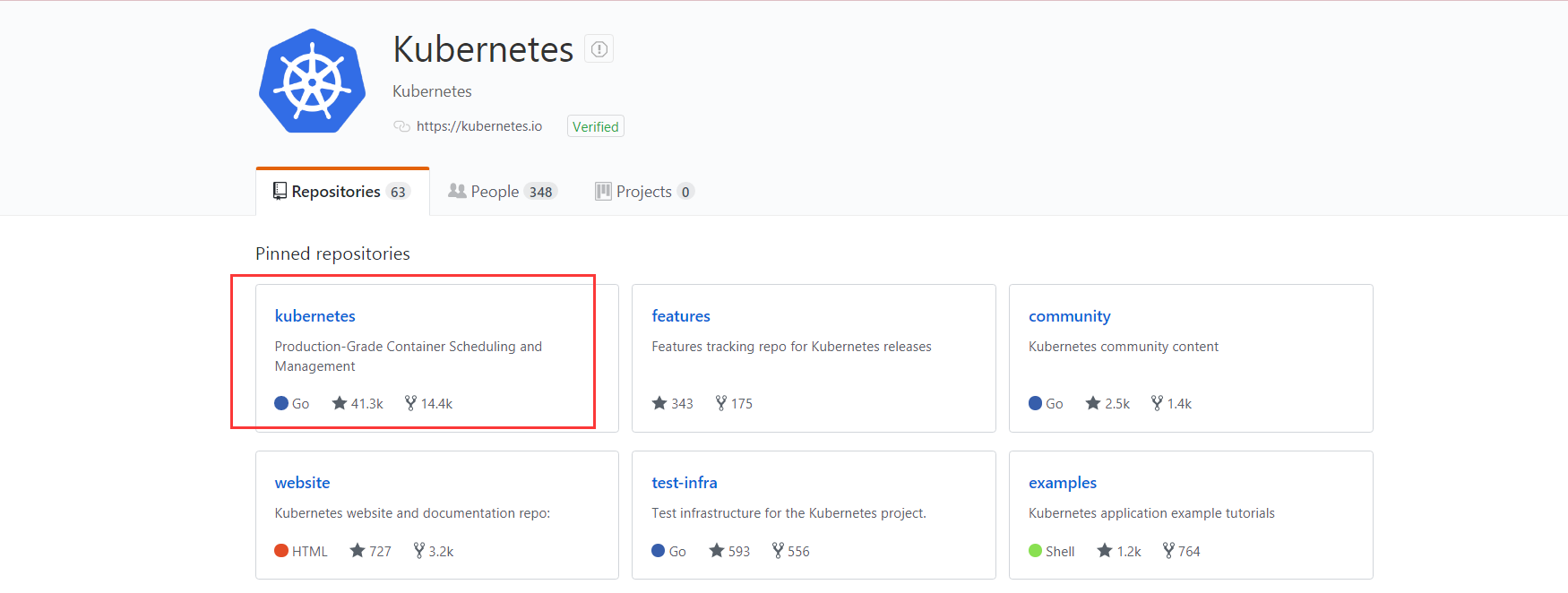Screen dimensions: 1568x593
Task: Visit the https://kubernetes.io website link
Action: 479,126
